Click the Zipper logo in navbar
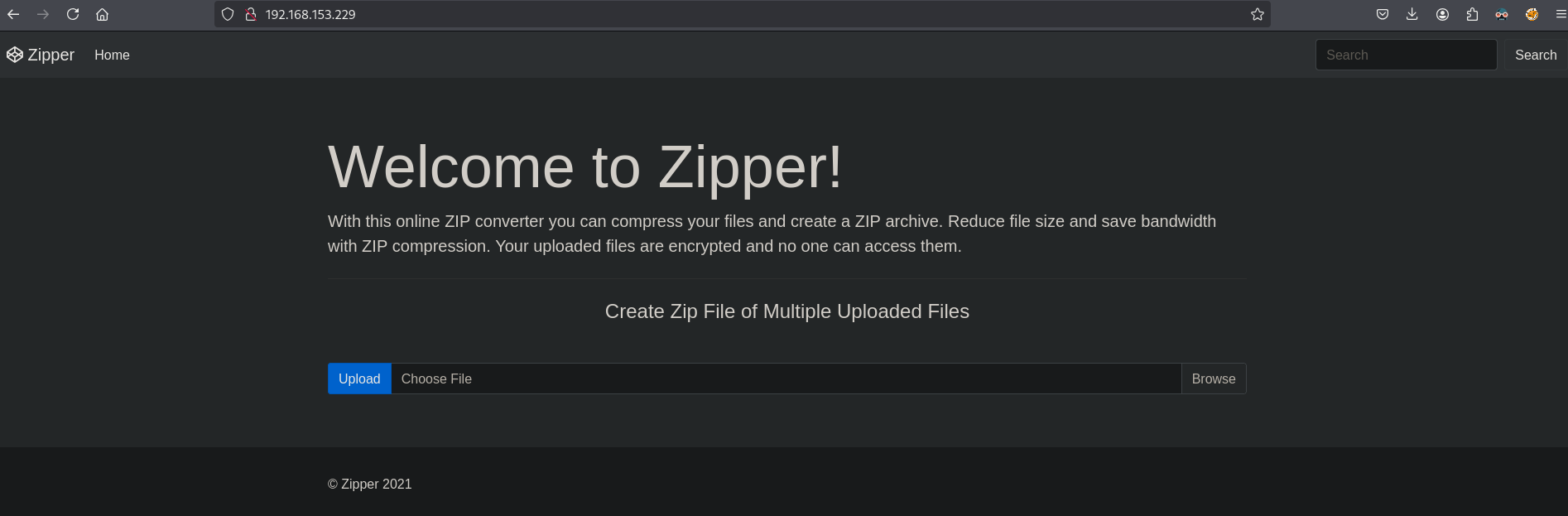 pos(41,55)
